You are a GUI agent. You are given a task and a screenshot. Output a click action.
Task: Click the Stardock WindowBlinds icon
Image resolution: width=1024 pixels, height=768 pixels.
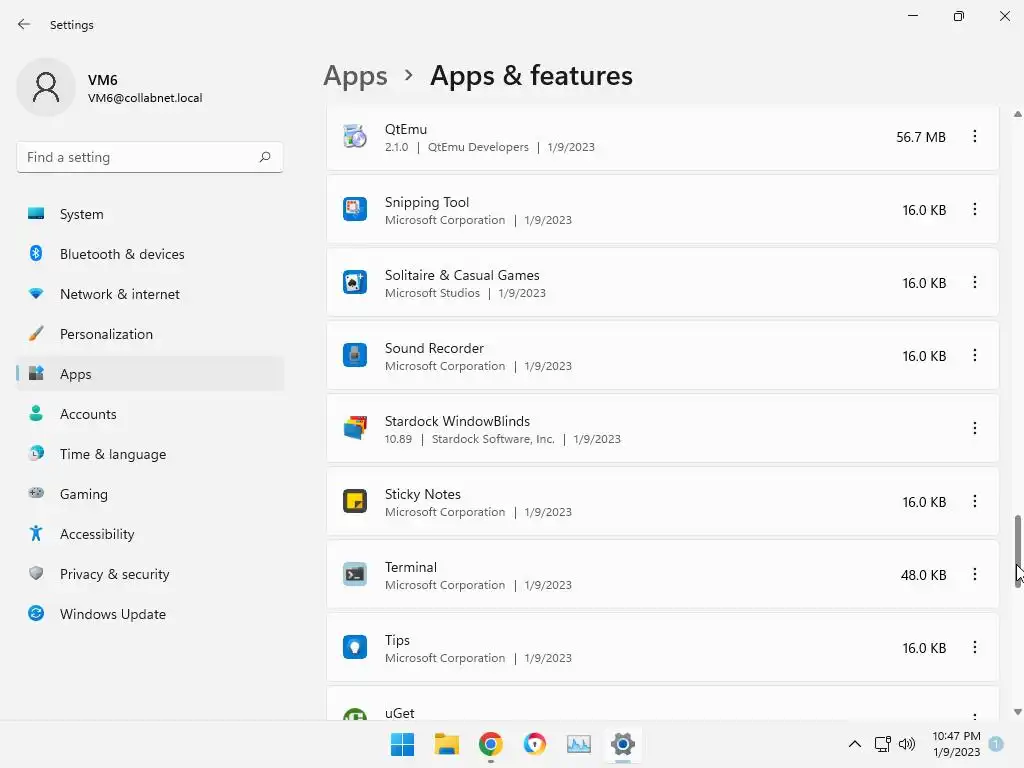coord(355,428)
